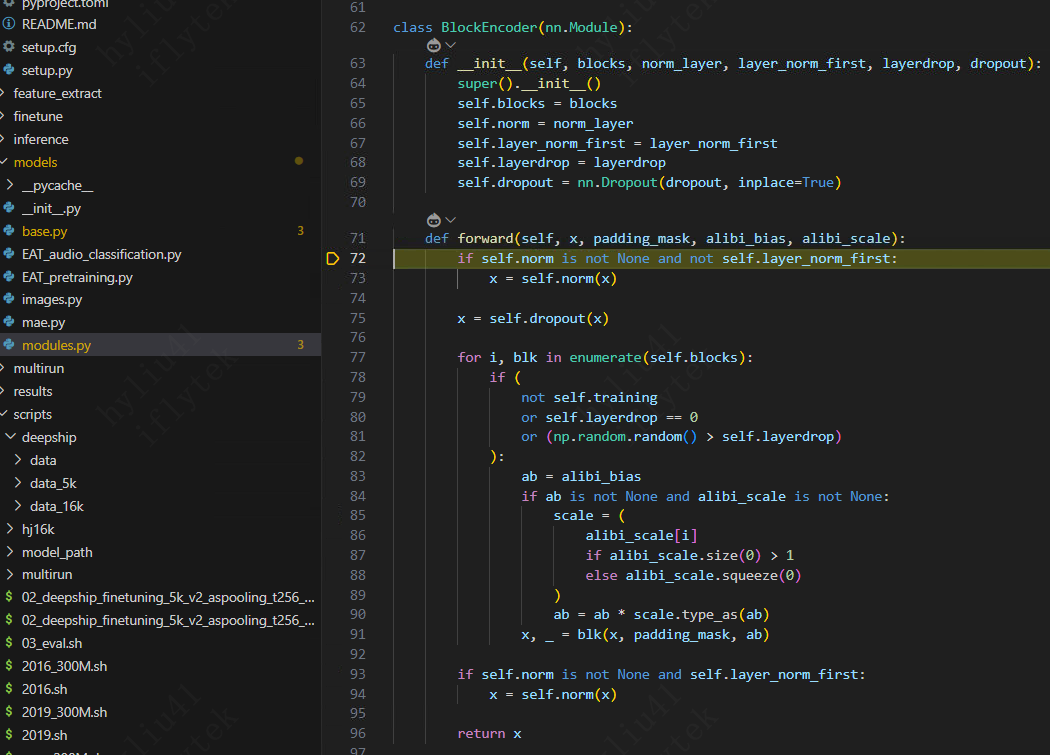Viewport: 1050px width, 755px height.
Task: Click Python icon beside base.py
Action: [9, 230]
